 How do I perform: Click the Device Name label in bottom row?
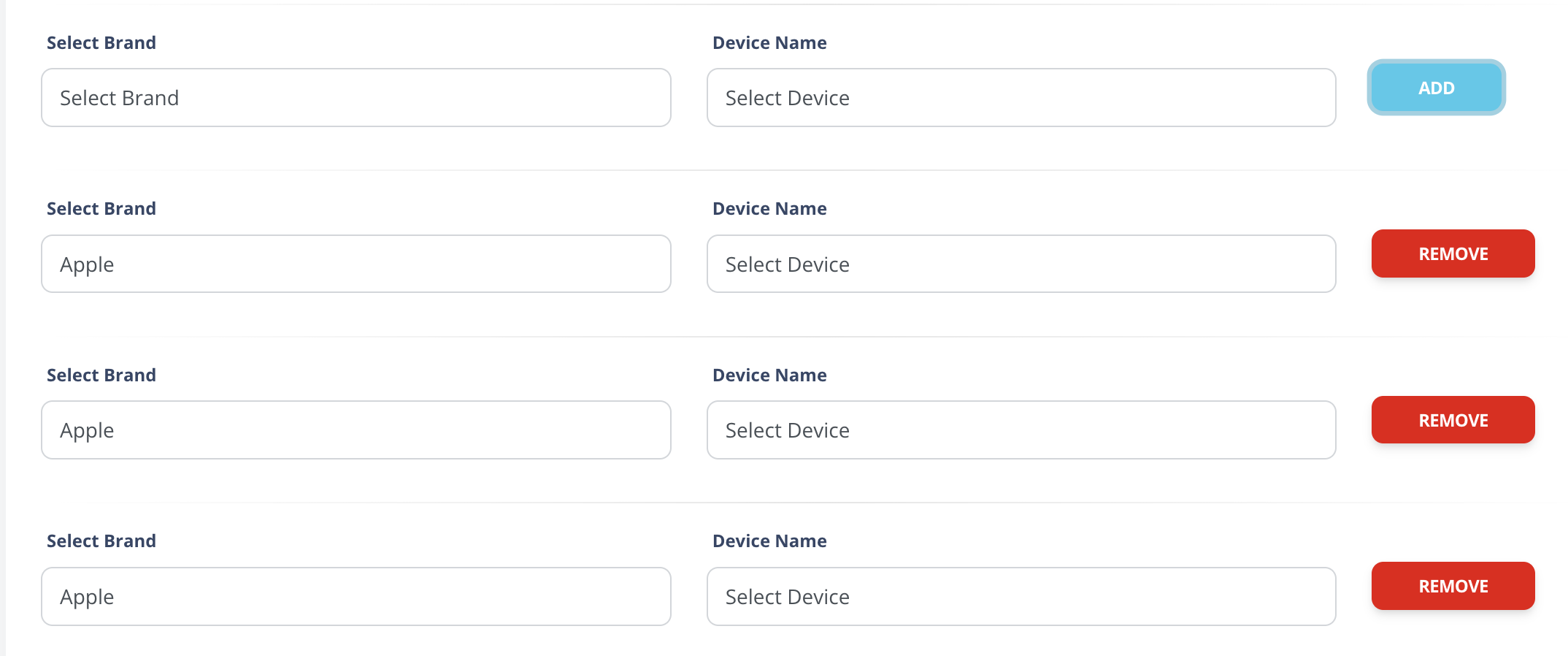point(769,541)
